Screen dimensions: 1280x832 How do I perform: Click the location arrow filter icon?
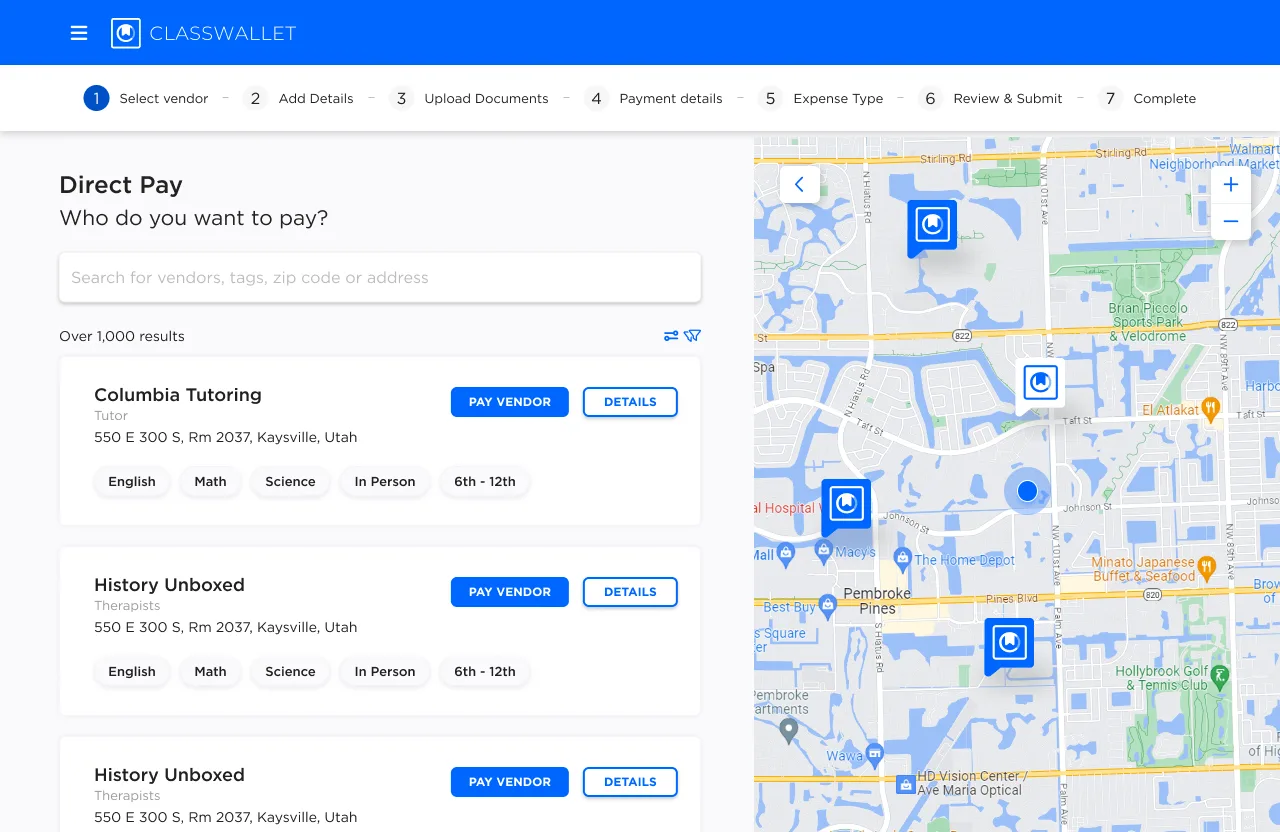tap(692, 336)
